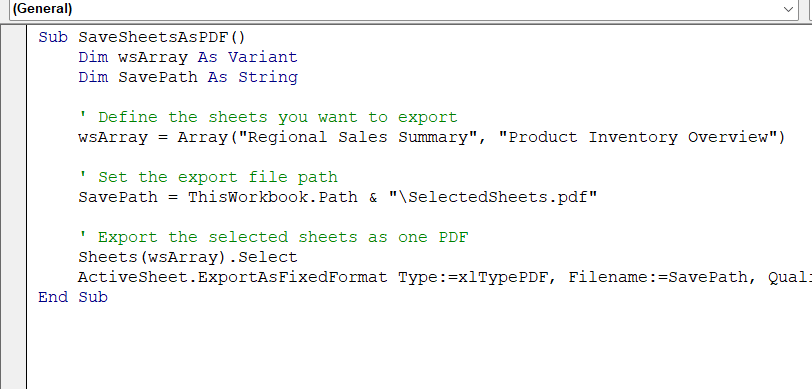Click the comment 'Set the export file path'
The image size is (812, 389).
208,177
